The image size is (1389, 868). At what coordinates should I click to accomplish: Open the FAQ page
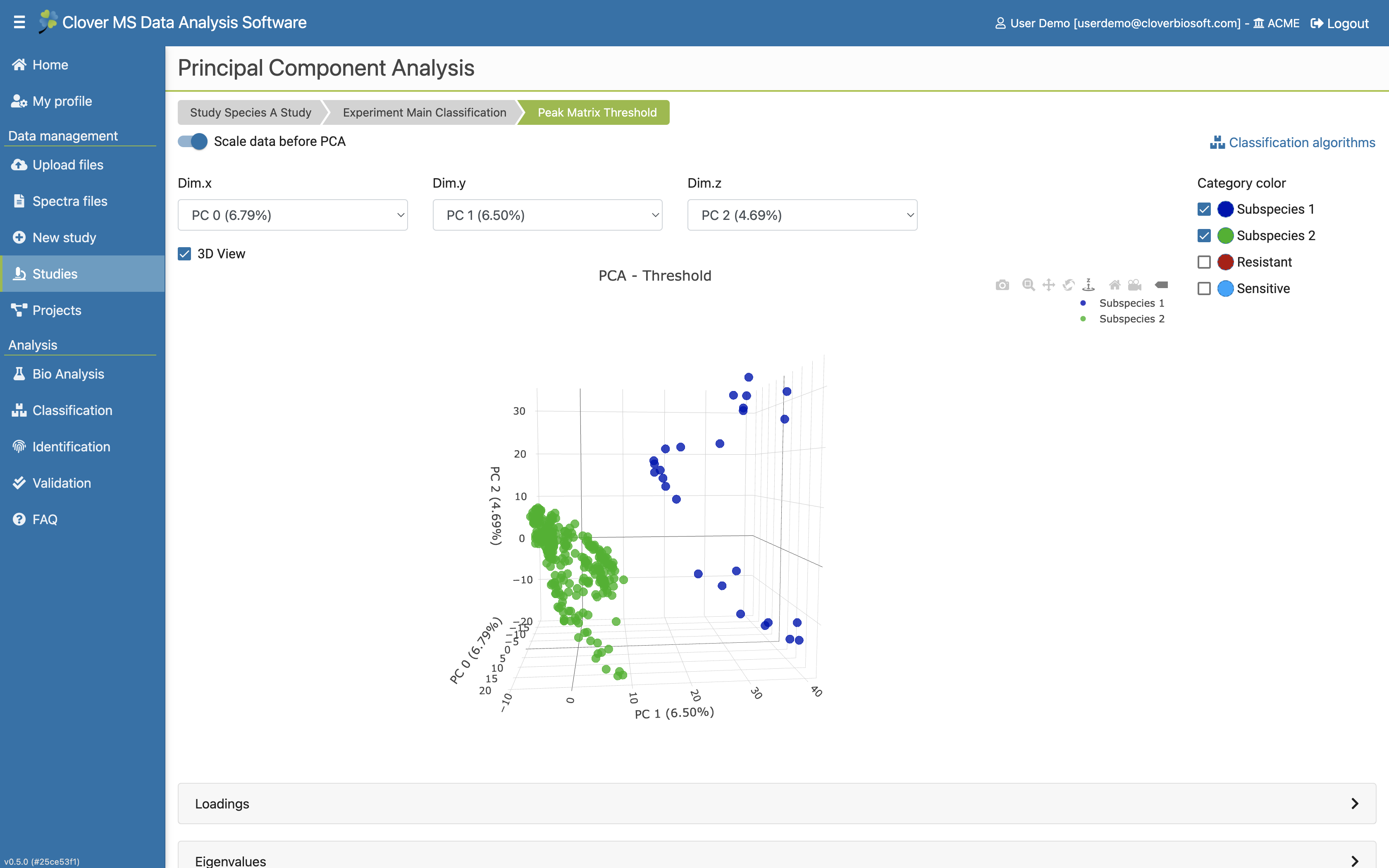coord(83,520)
